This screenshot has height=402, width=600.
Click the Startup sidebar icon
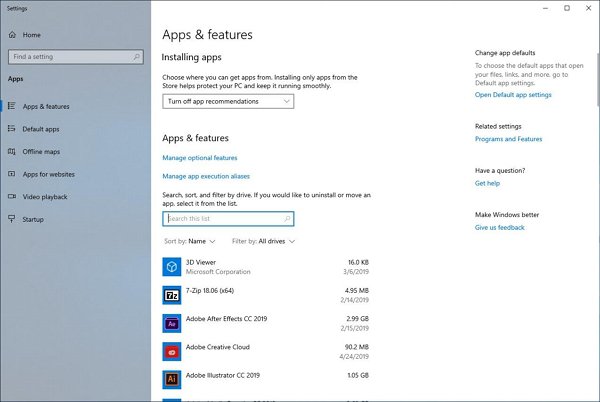coord(12,219)
